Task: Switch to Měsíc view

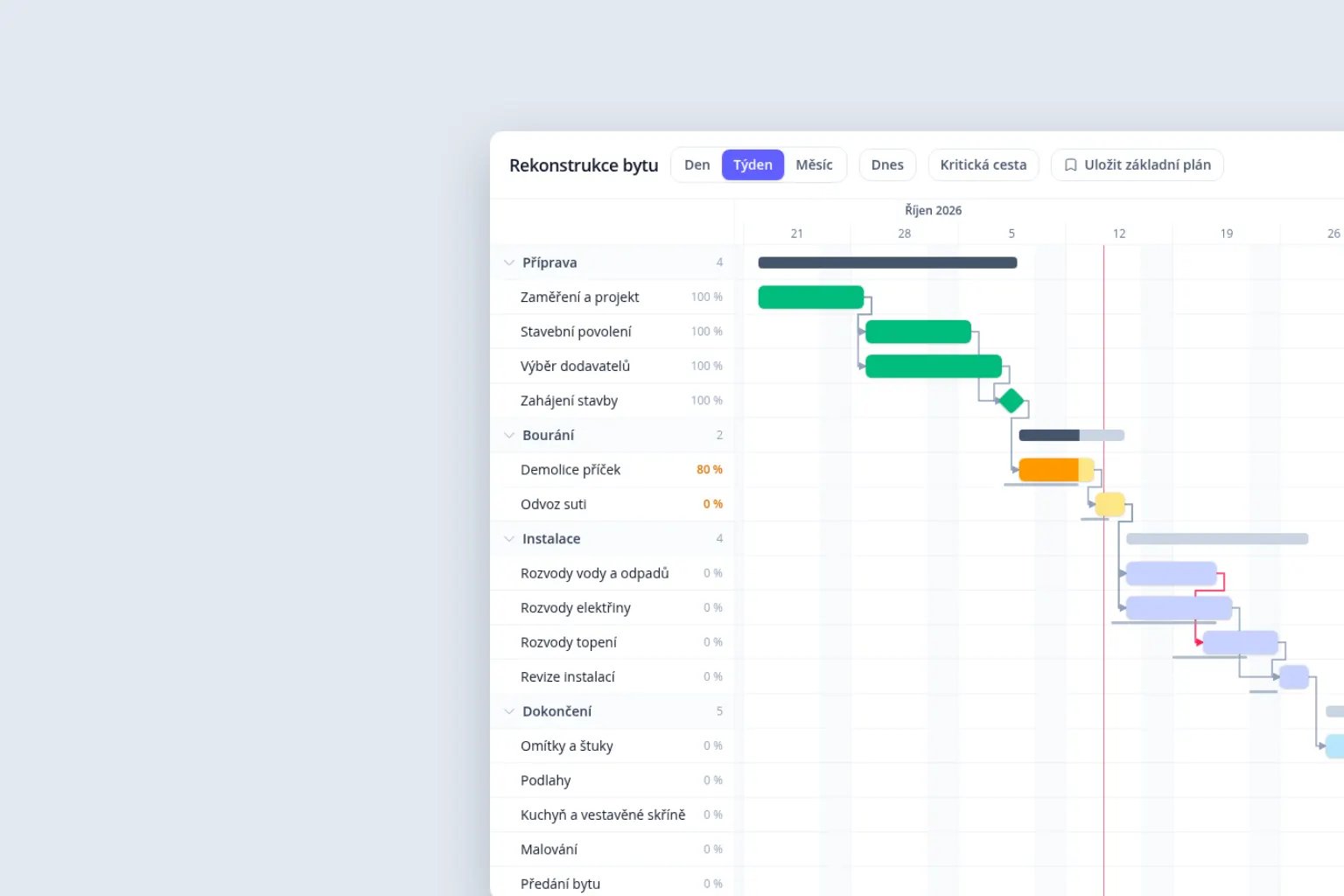Action: 814,164
